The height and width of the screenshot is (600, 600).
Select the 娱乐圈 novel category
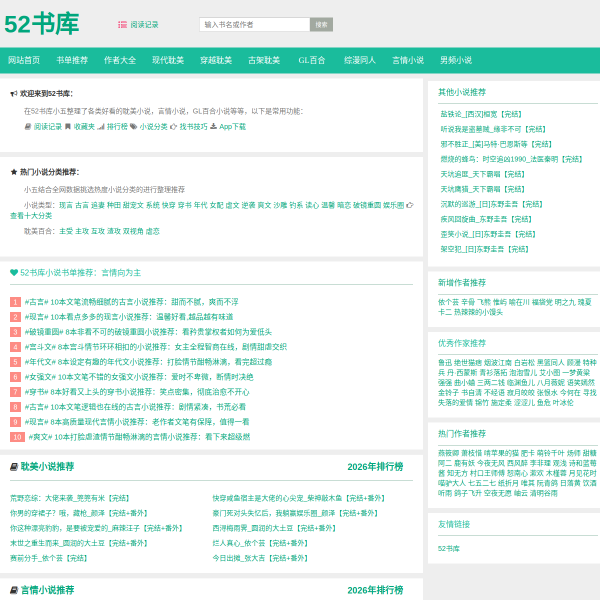tap(393, 205)
